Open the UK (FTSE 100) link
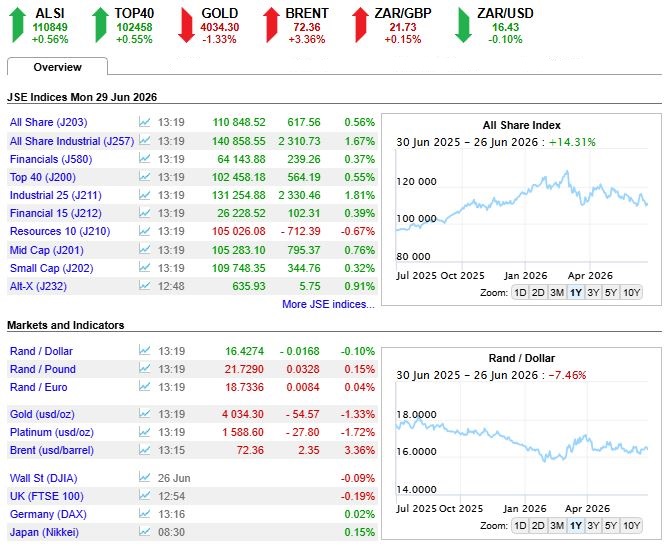671x546 pixels. pyautogui.click(x=47, y=496)
